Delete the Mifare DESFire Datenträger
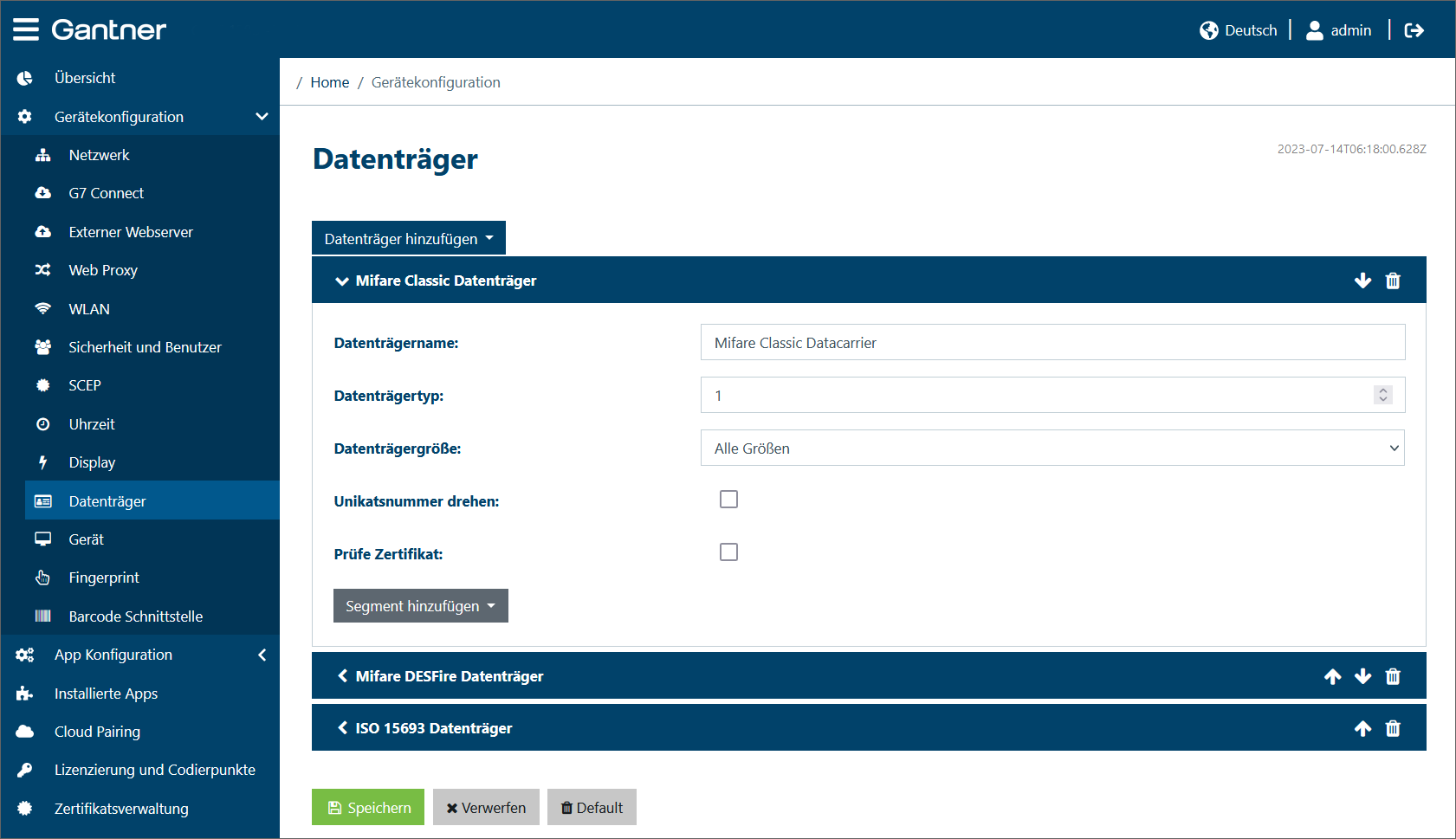 click(1393, 676)
